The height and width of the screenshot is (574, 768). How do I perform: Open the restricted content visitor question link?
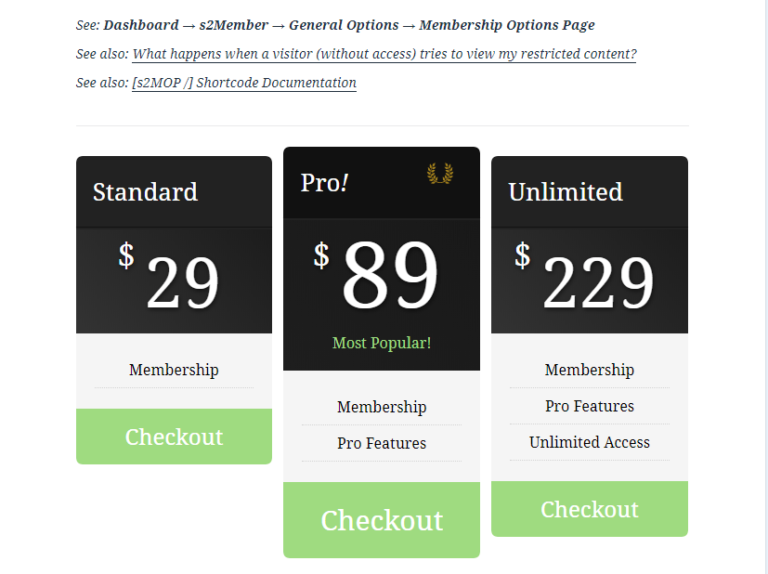[384, 54]
